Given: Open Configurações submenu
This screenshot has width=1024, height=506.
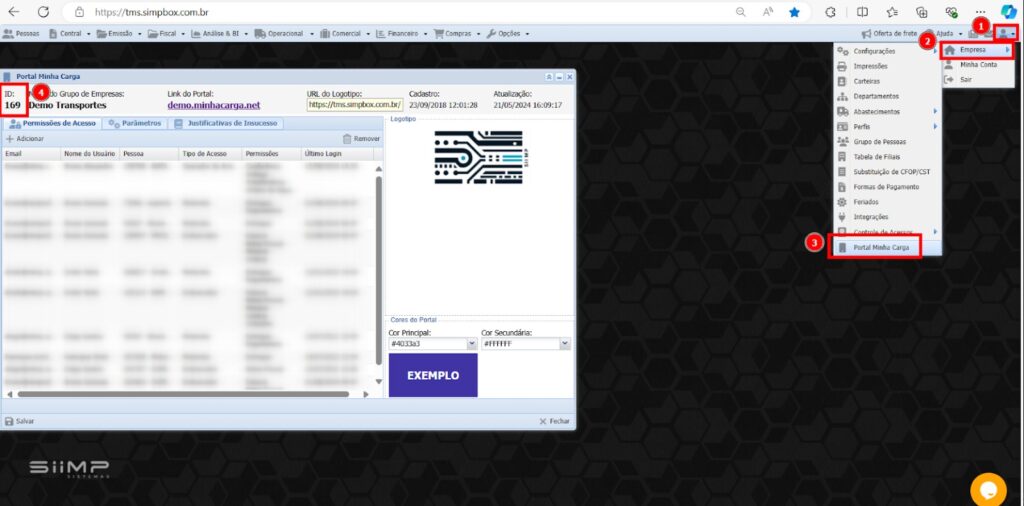Looking at the screenshot, I should pyautogui.click(x=887, y=51).
